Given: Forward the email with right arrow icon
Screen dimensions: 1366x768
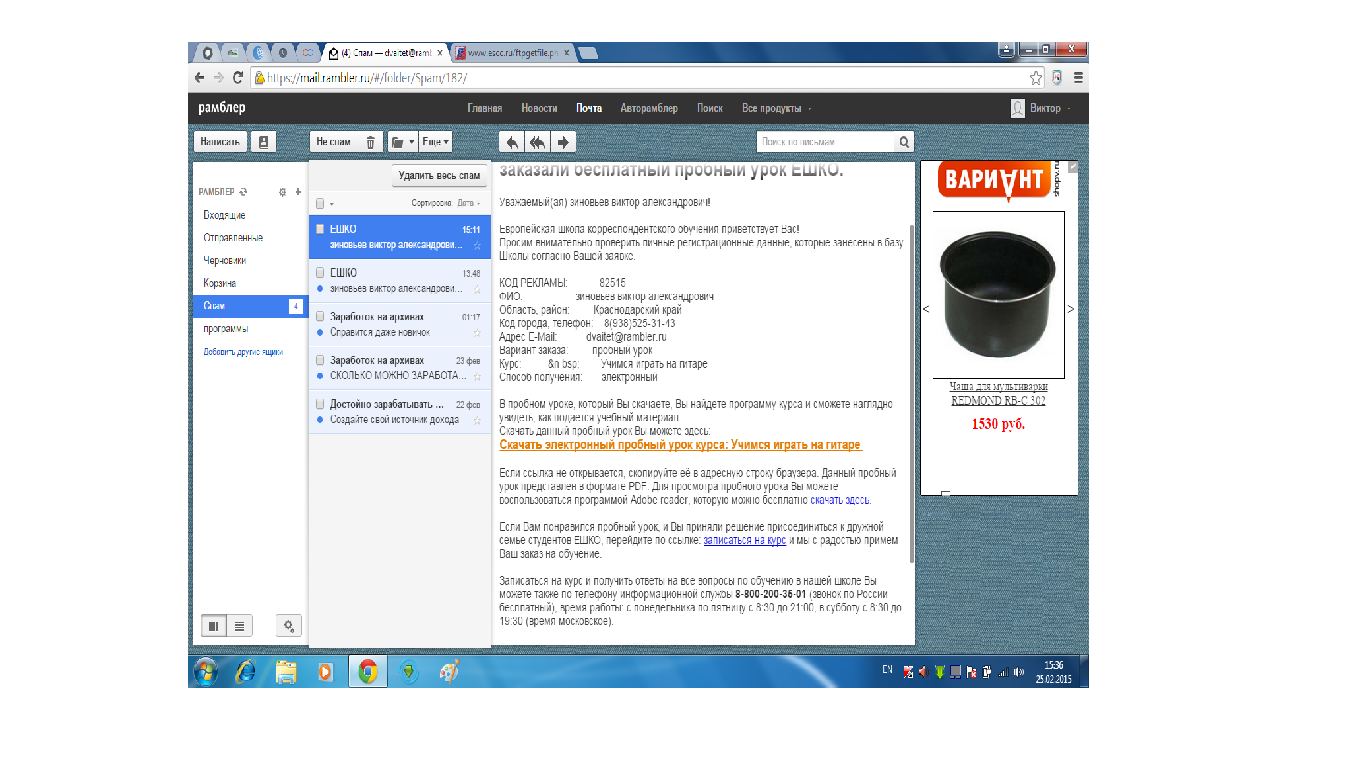Looking at the screenshot, I should click(563, 142).
